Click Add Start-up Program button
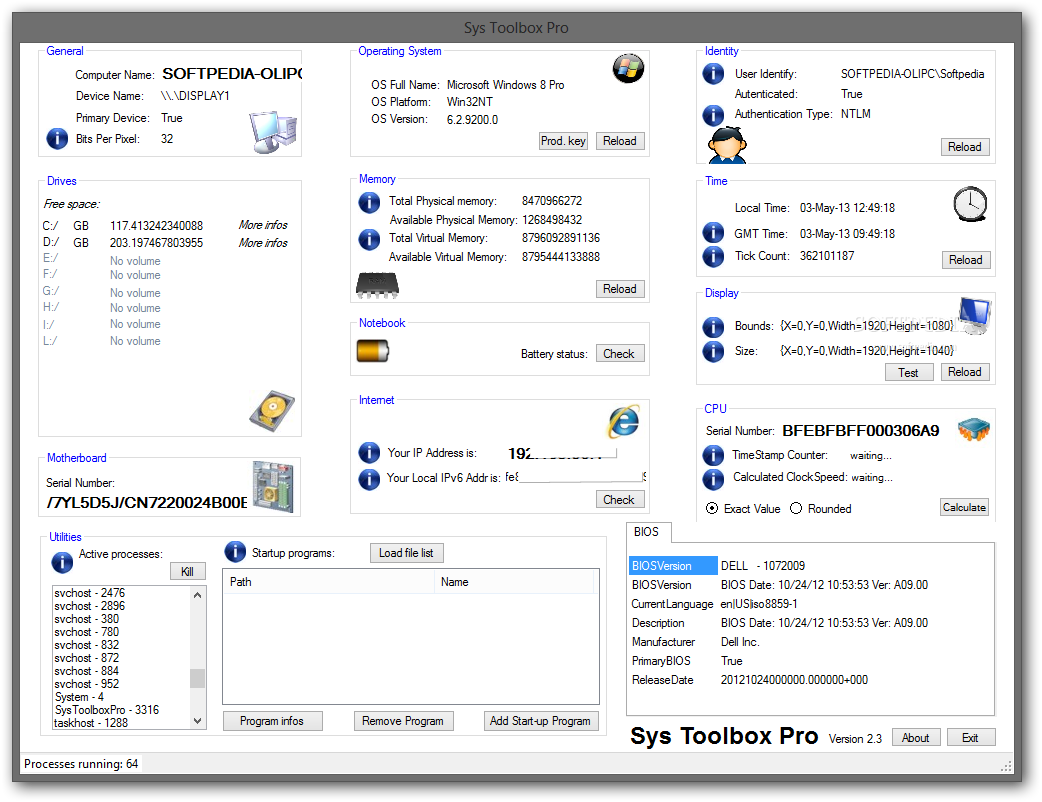The image size is (1042, 802). tap(540, 721)
